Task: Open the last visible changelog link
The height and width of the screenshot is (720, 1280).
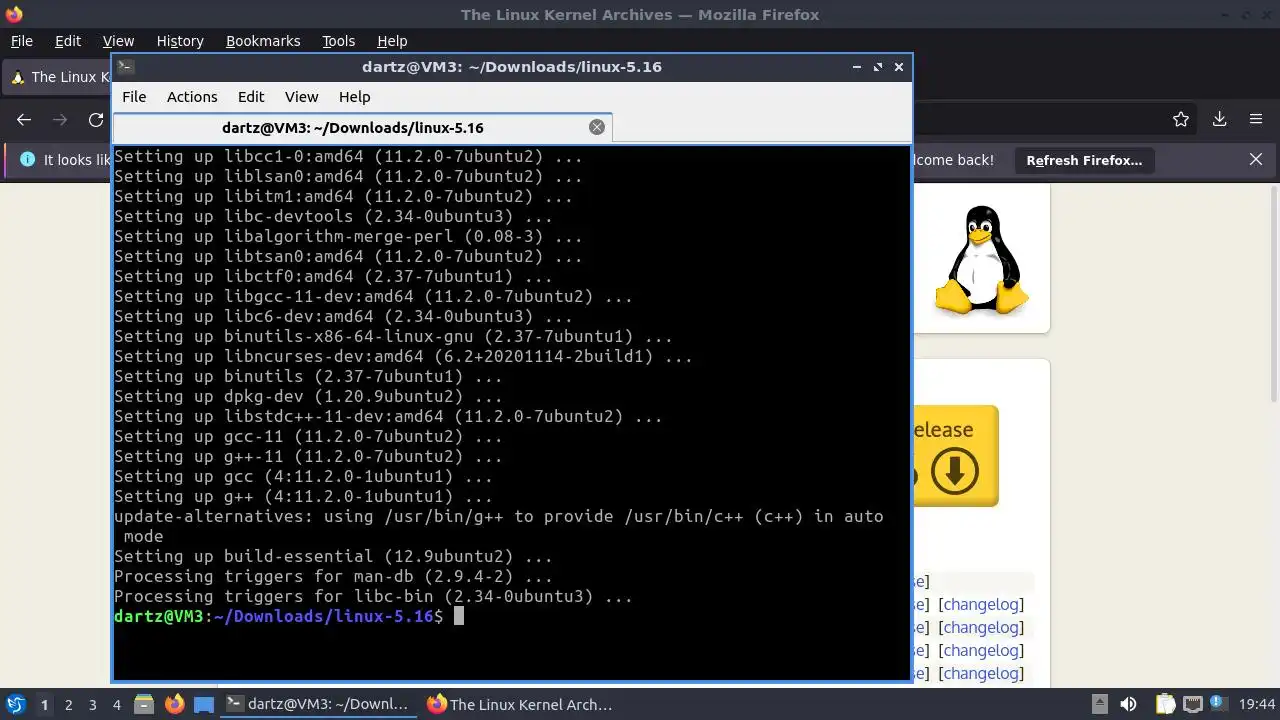Action: click(x=983, y=673)
